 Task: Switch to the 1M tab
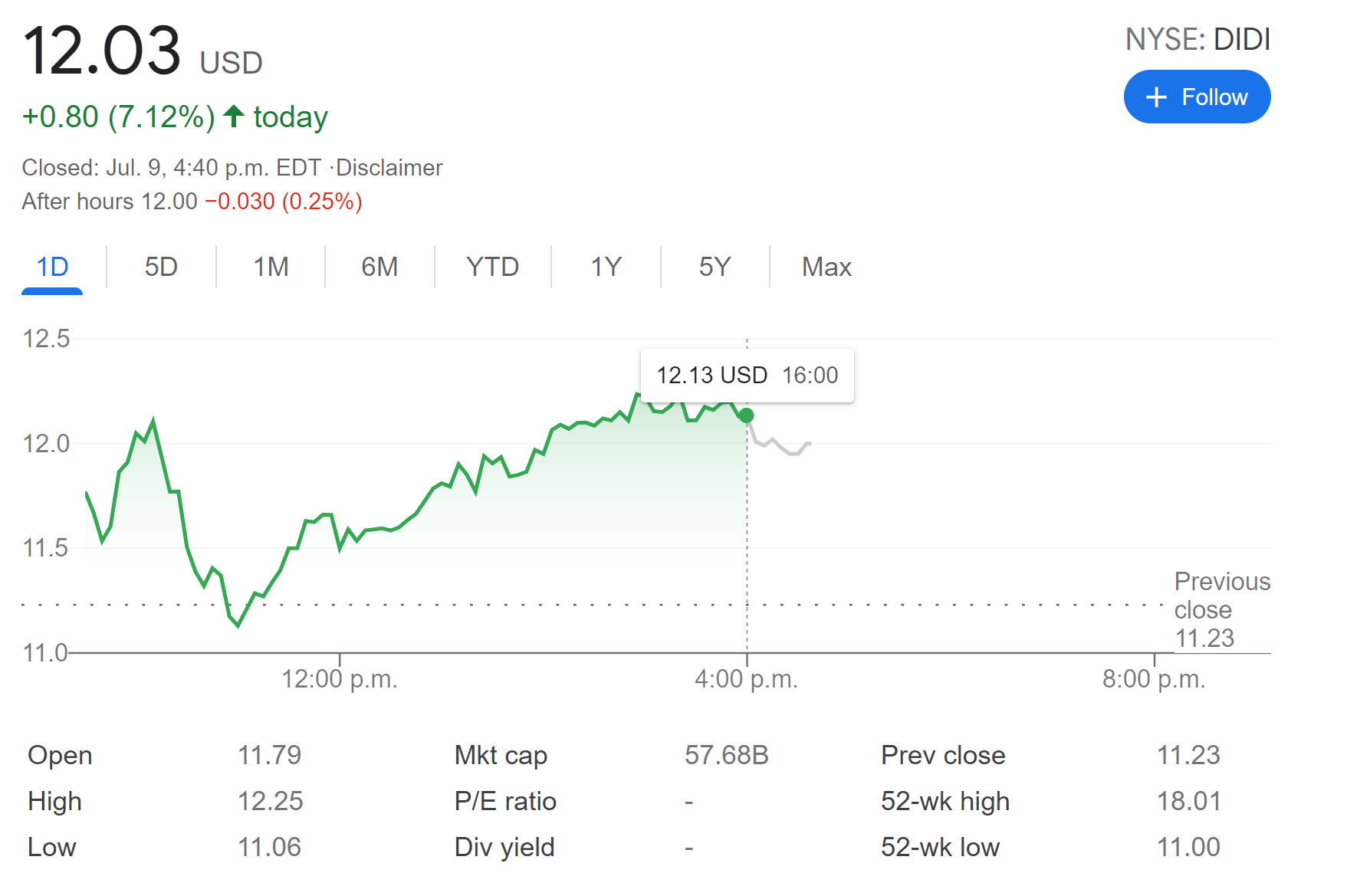[x=271, y=267]
